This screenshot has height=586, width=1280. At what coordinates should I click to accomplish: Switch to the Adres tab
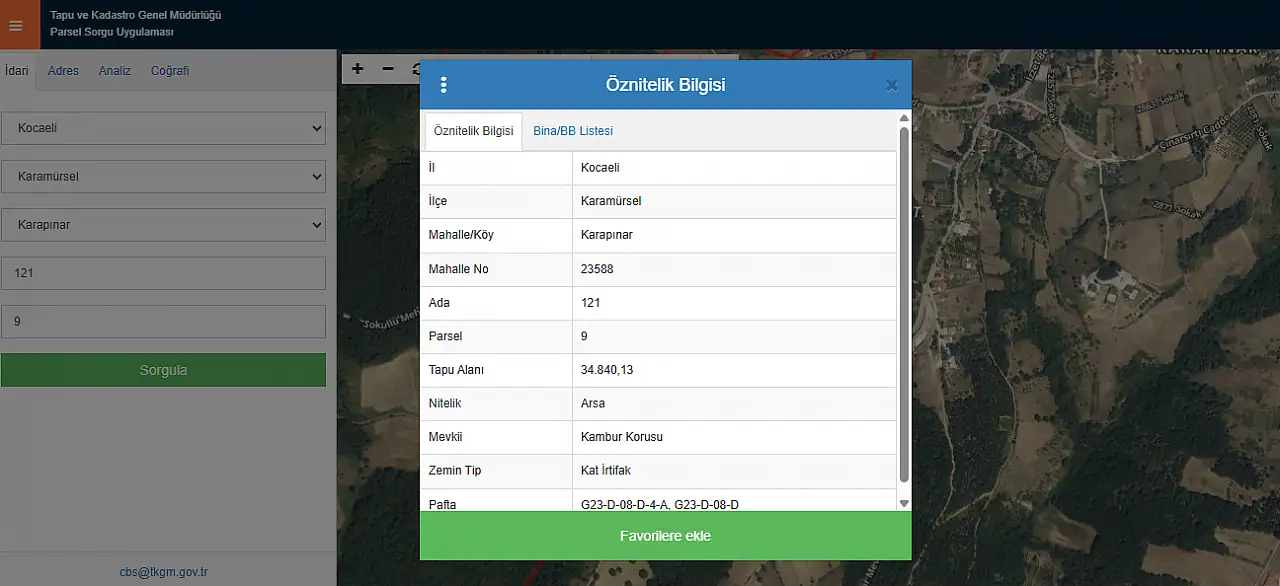63,71
